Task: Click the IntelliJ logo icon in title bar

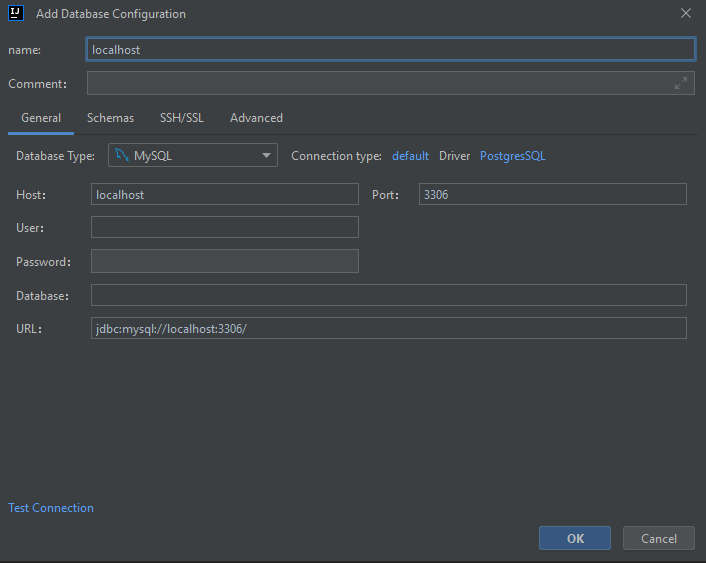Action: tap(16, 14)
